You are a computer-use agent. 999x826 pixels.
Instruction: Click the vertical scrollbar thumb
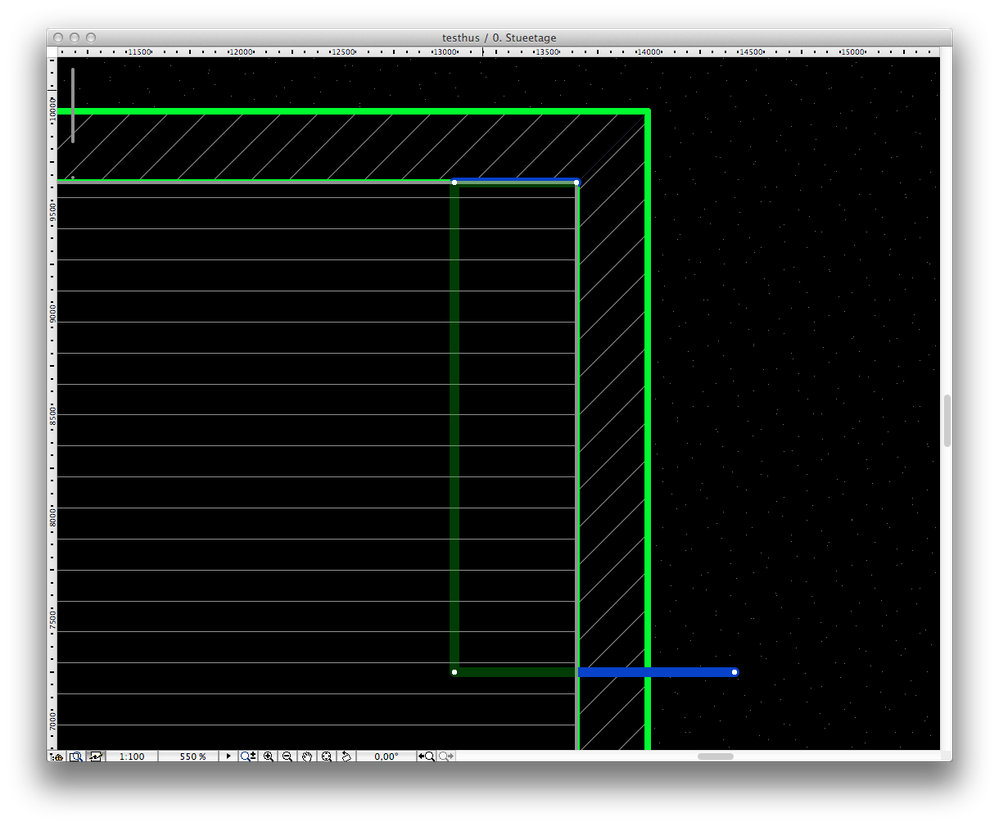[947, 421]
